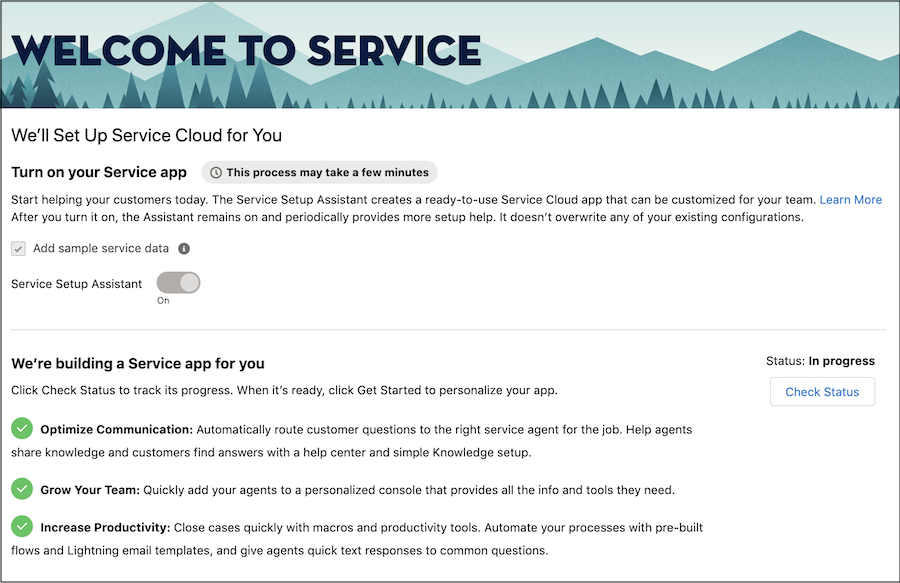Viewport: 900px width, 583px height.
Task: Click the green checkmark next to Grow Your Team
Action: [22, 489]
